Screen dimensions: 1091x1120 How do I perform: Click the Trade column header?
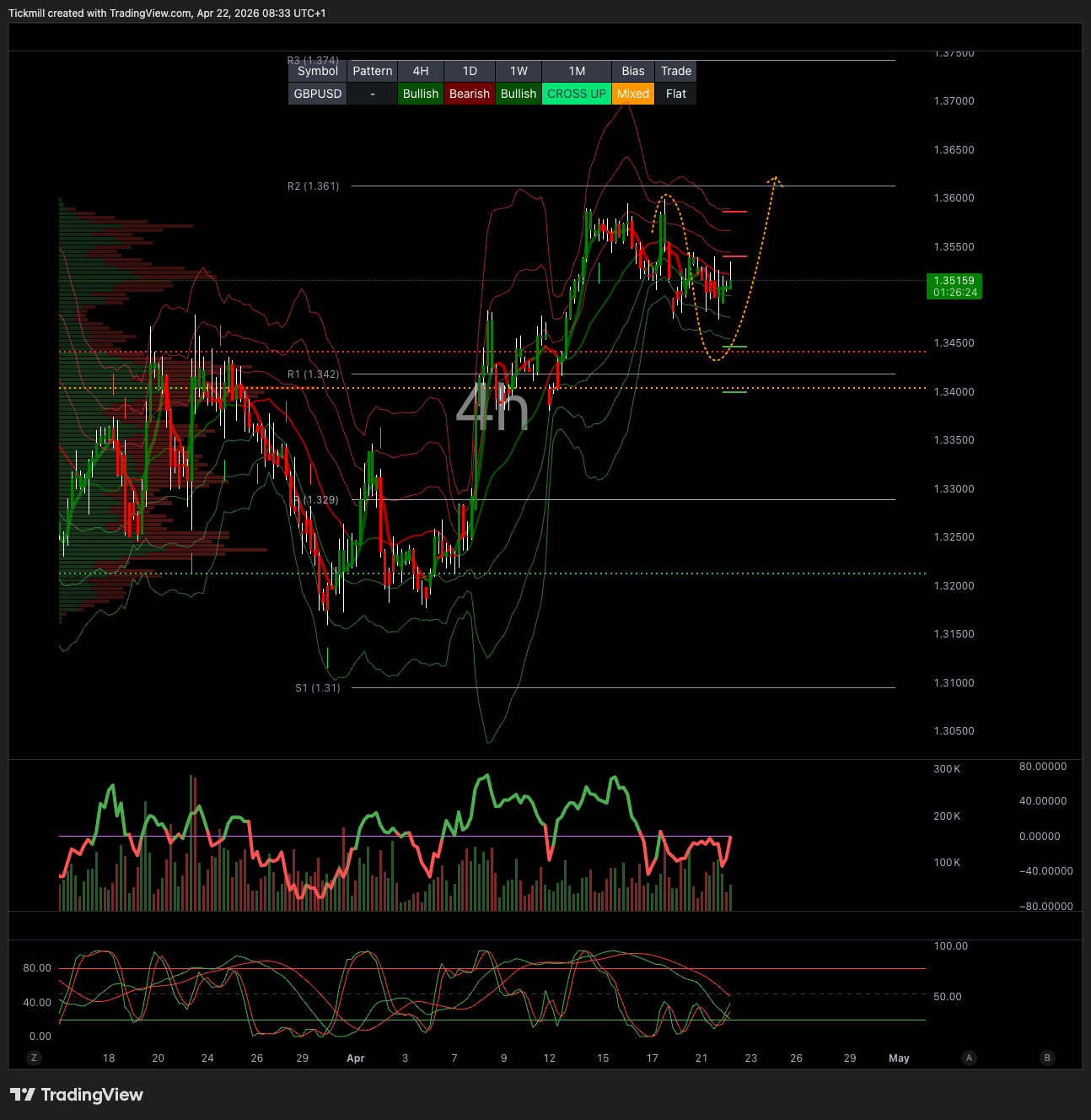(676, 71)
